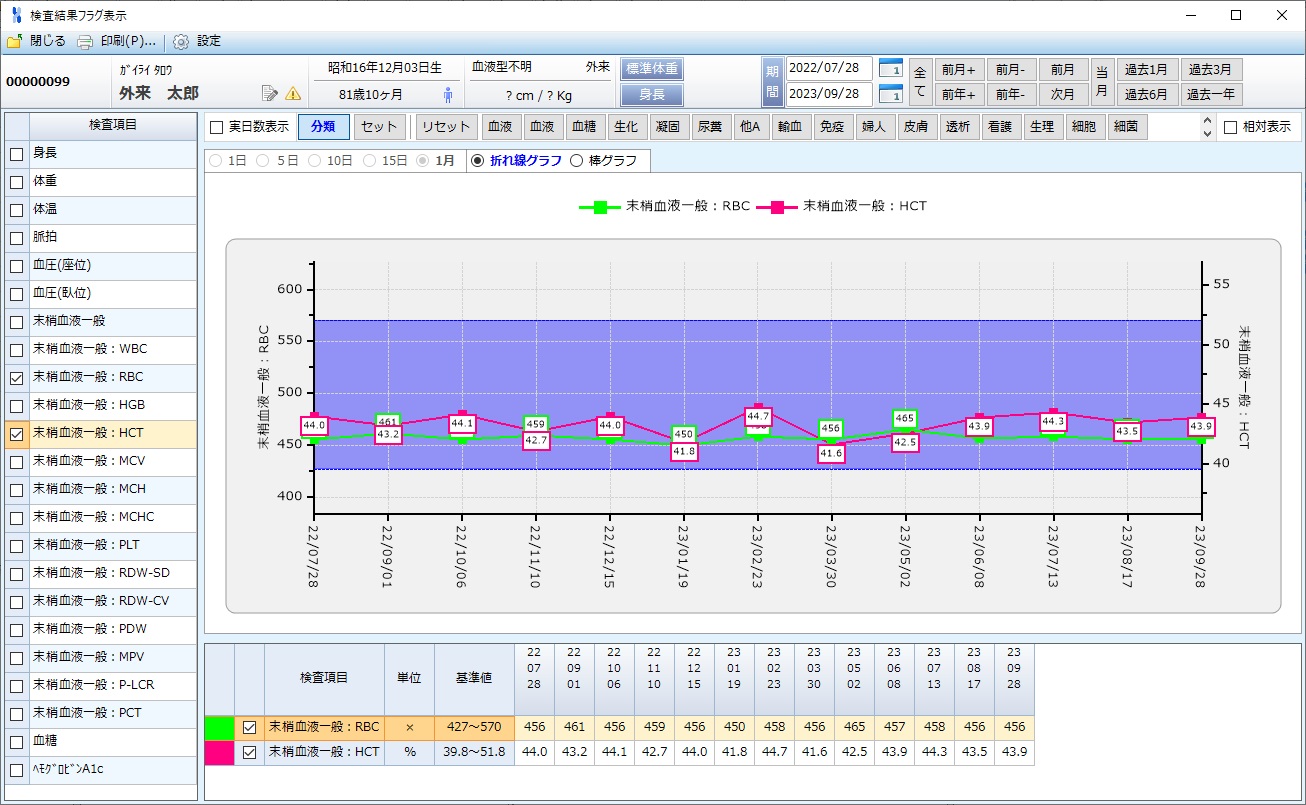This screenshot has height=805, width=1306.
Task: Click the patient memo edit icon
Action: tap(269, 93)
